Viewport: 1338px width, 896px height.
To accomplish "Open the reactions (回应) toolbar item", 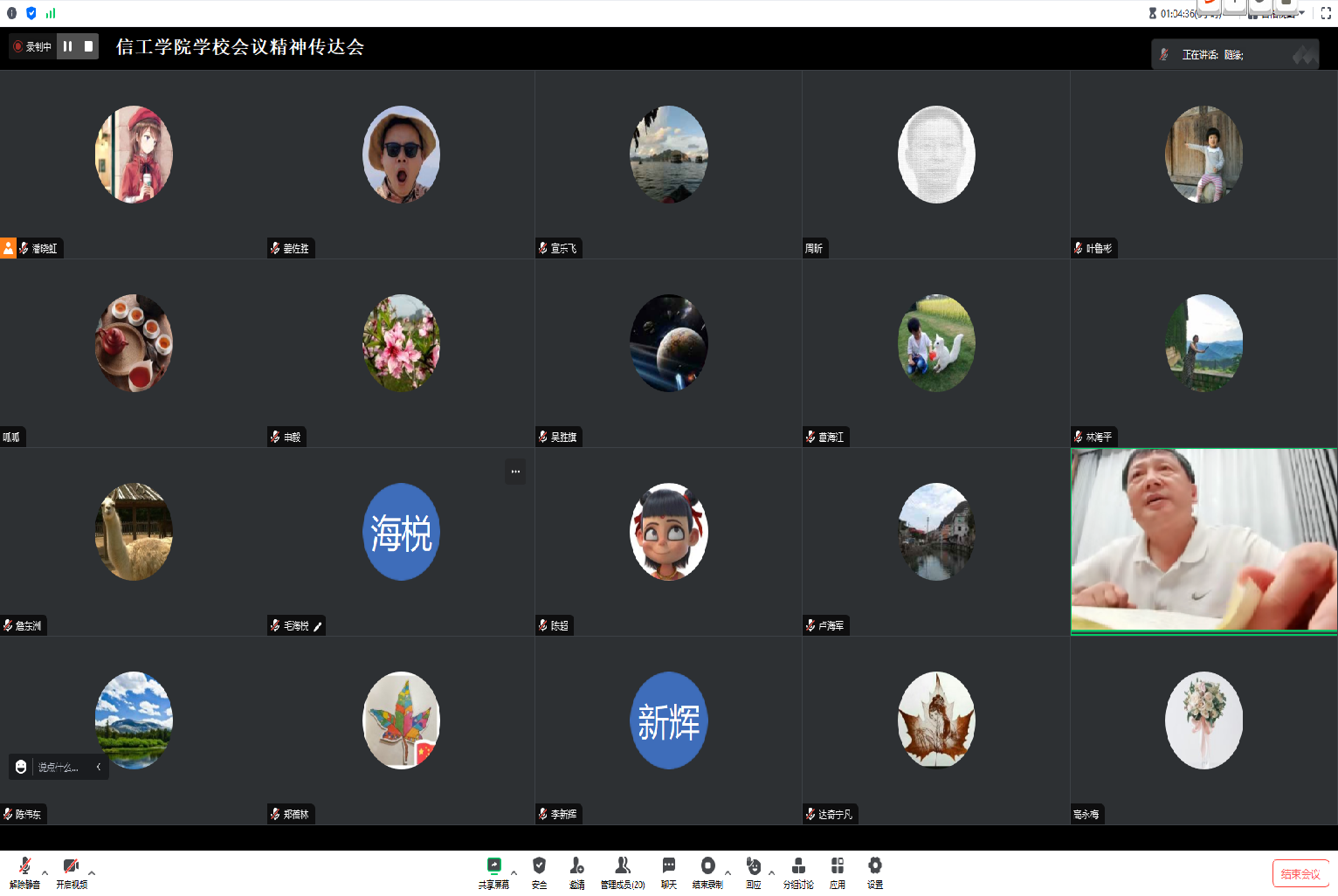I will point(753,871).
